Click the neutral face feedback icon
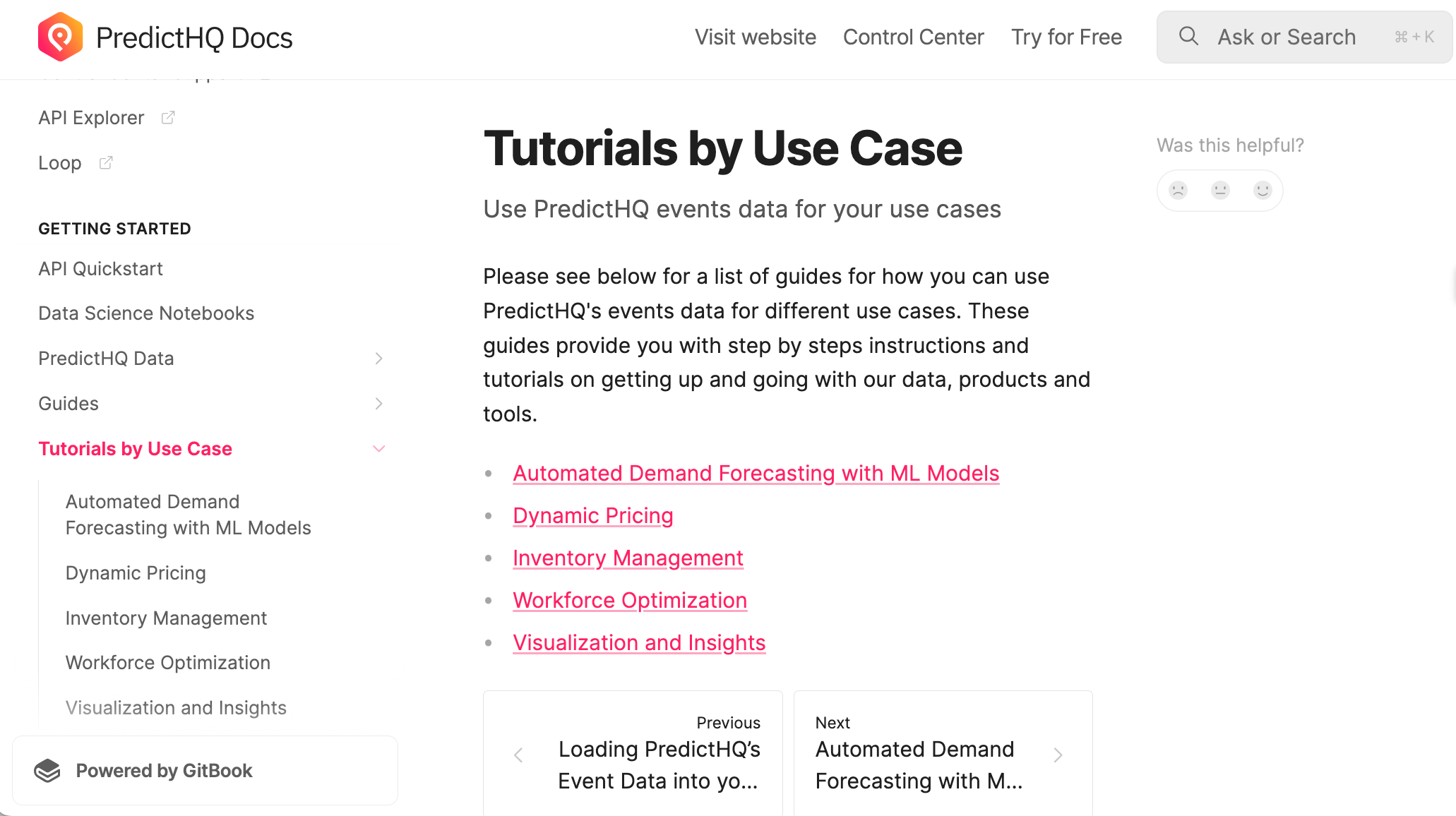Viewport: 1456px width, 816px height. (x=1220, y=189)
